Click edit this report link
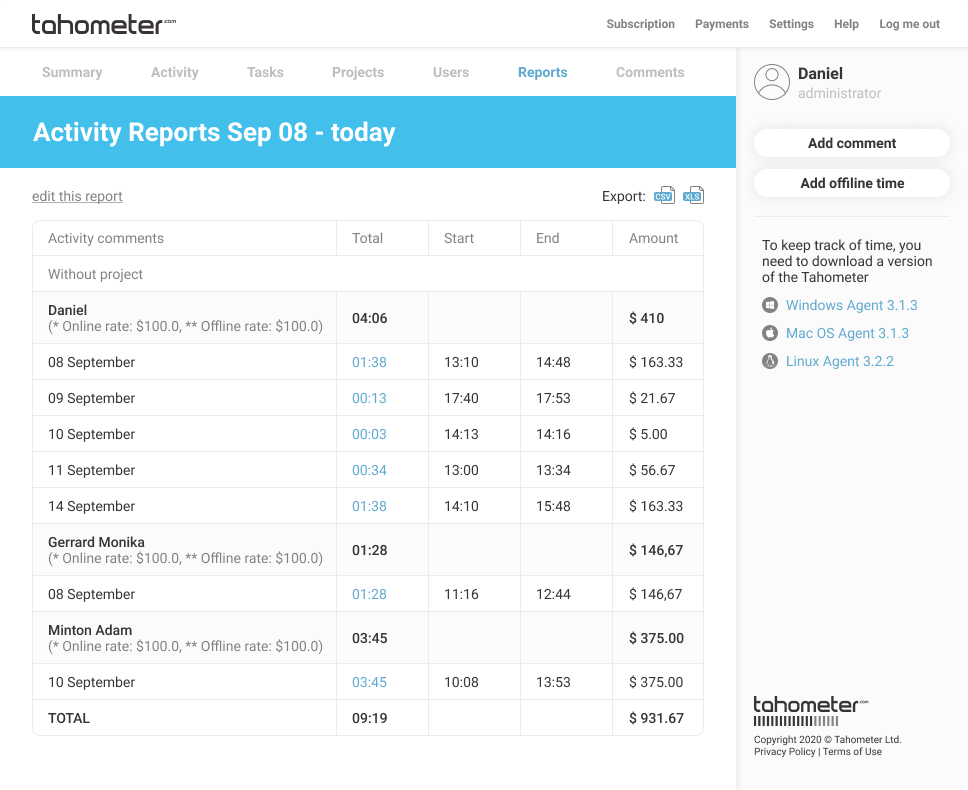The height and width of the screenshot is (790, 968). pyautogui.click(x=77, y=196)
